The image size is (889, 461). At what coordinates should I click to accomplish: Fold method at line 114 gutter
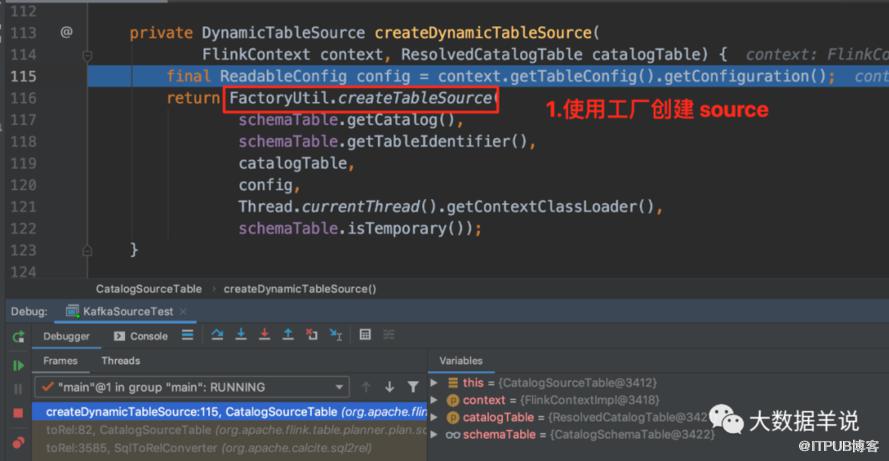click(87, 56)
